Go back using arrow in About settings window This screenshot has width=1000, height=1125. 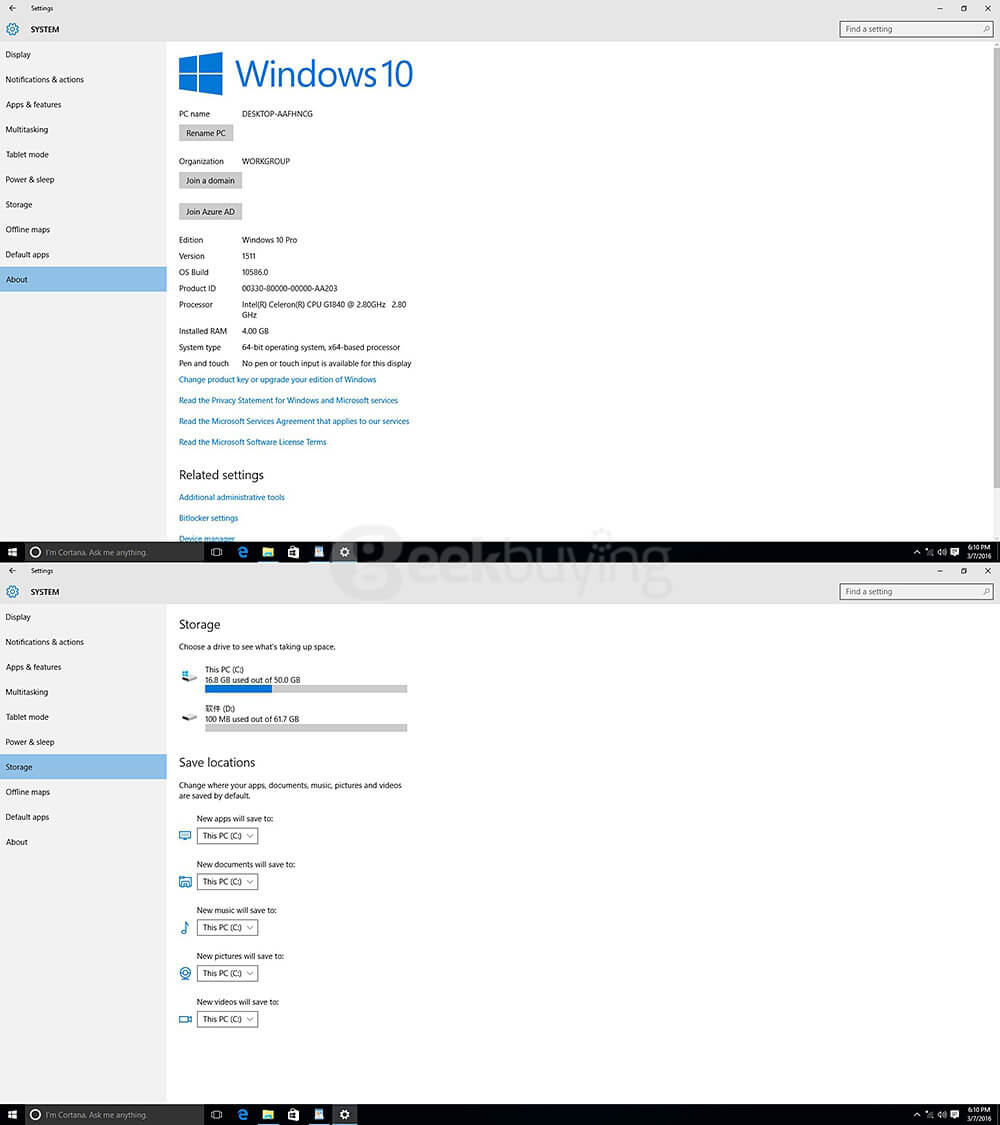tap(12, 8)
